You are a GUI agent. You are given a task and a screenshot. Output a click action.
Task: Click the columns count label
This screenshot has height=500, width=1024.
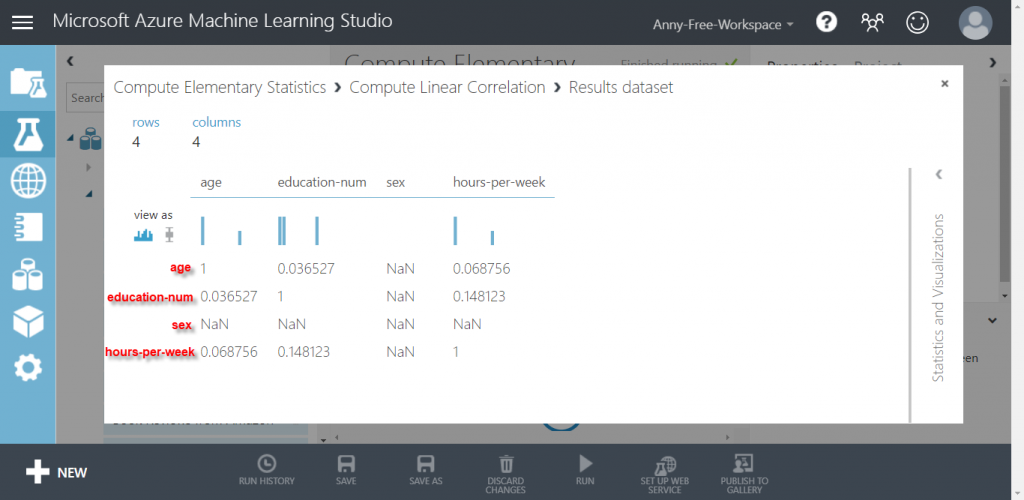pos(217,122)
